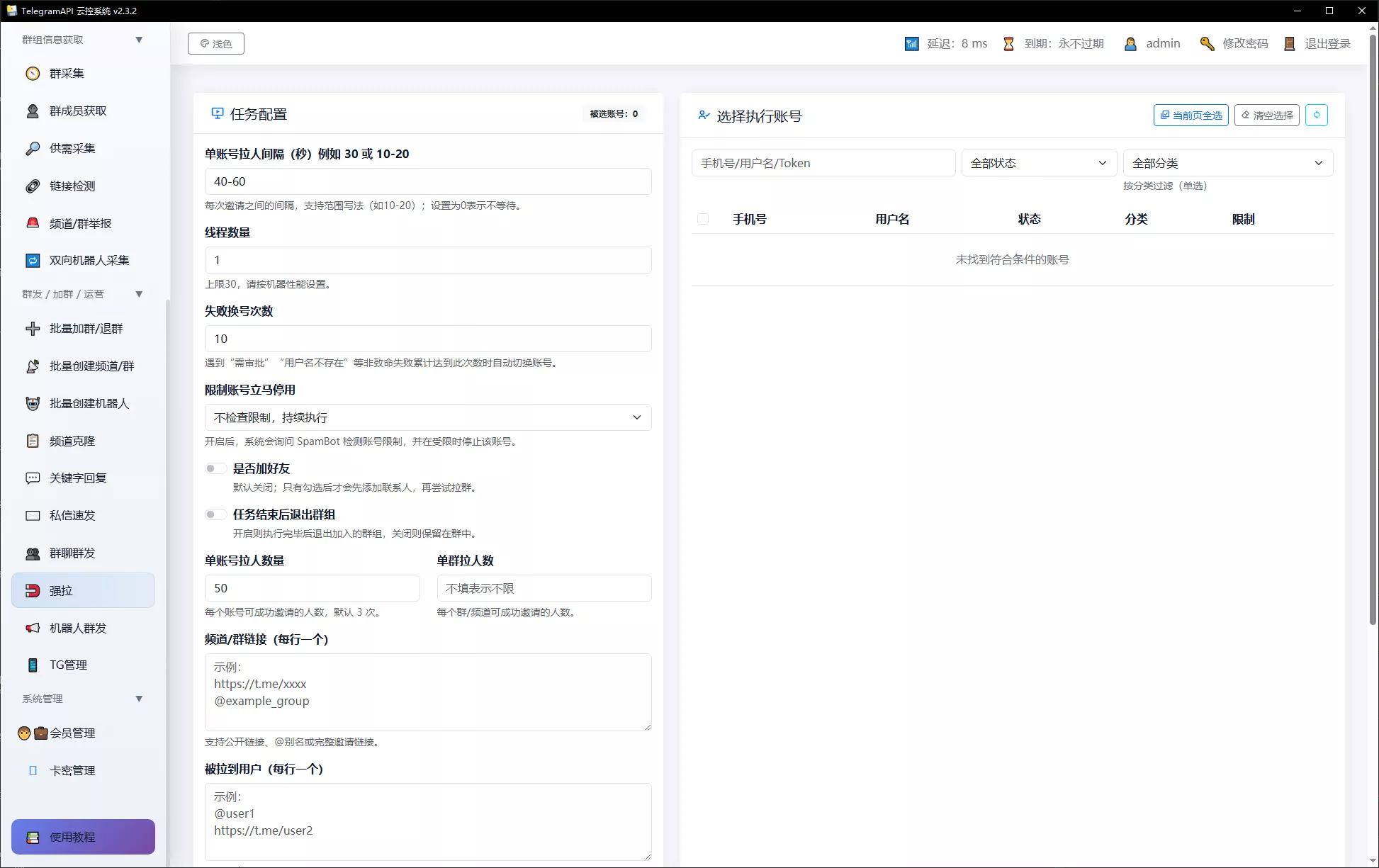Click 退出登录 to log out
Viewport: 1379px width, 868px height.
1328,44
